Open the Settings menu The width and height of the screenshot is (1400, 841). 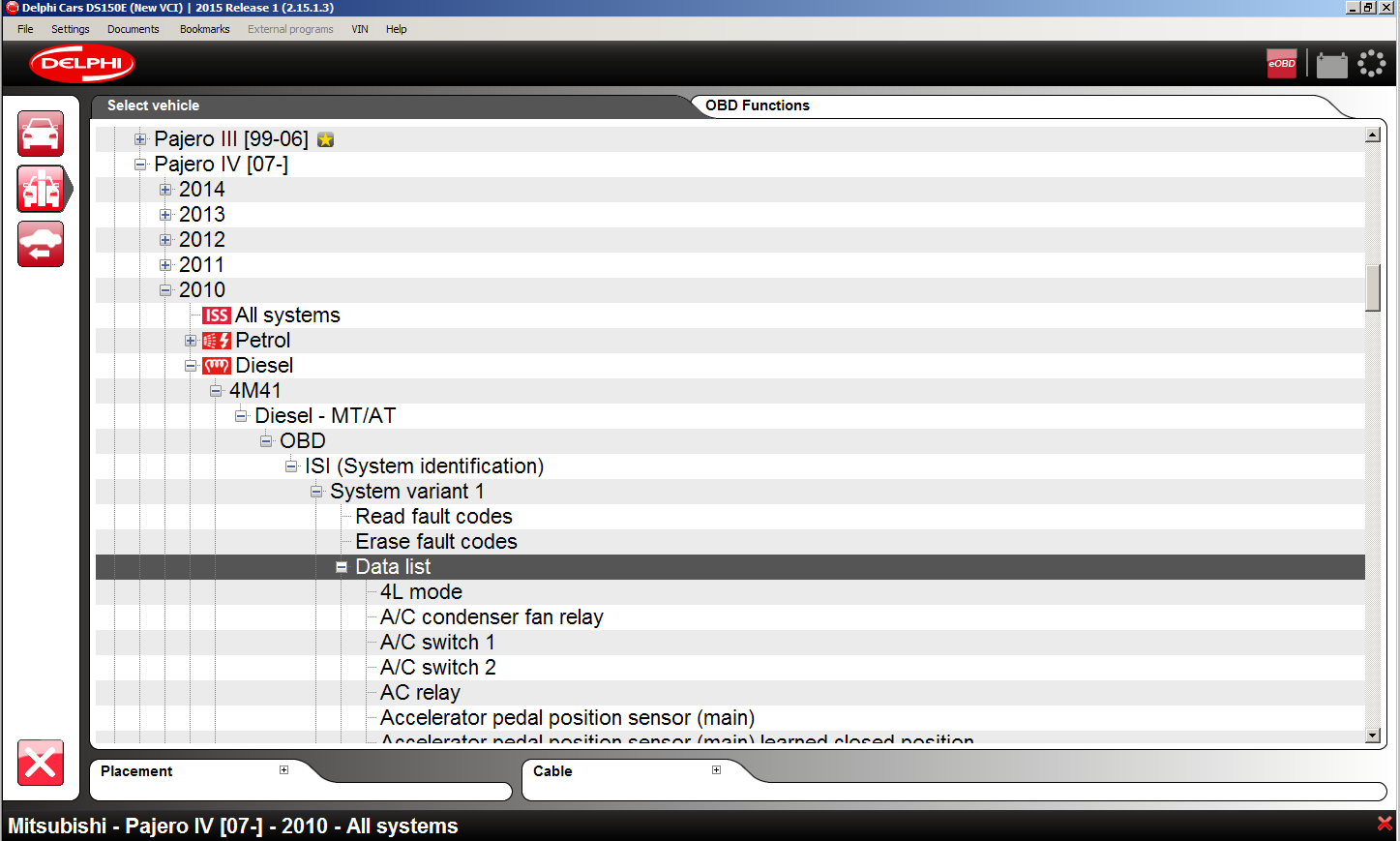71,29
